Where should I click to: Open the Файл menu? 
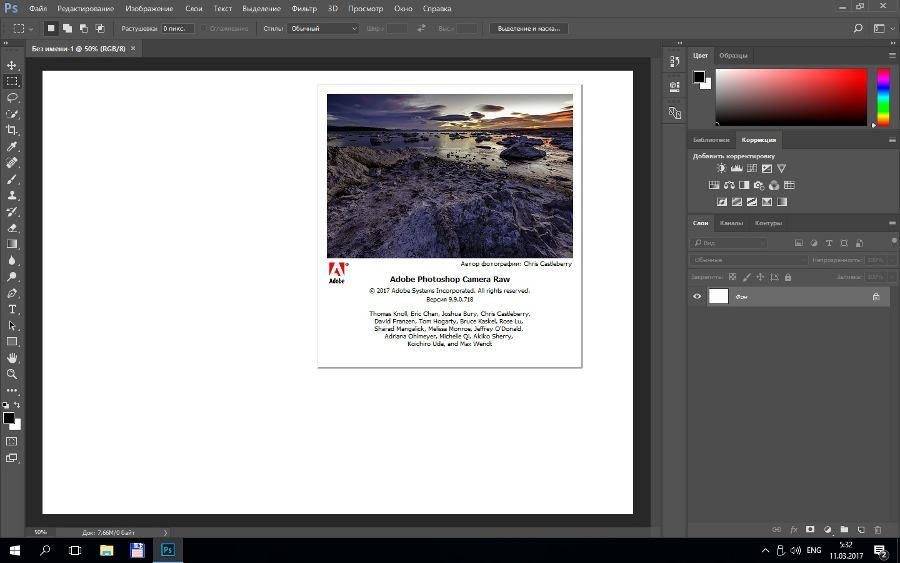38,9
